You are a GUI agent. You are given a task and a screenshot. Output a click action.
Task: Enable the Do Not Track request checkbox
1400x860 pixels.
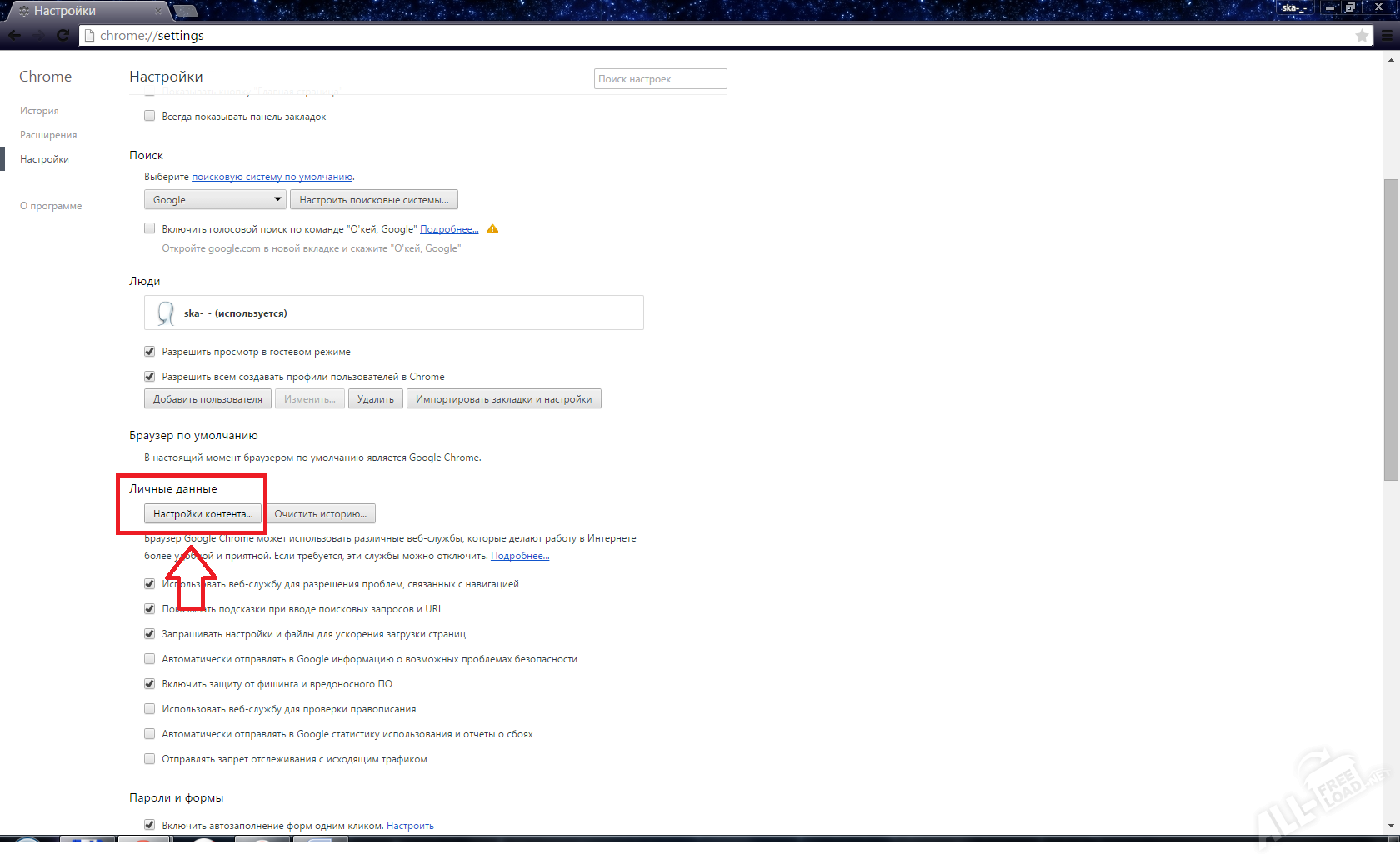pos(150,759)
